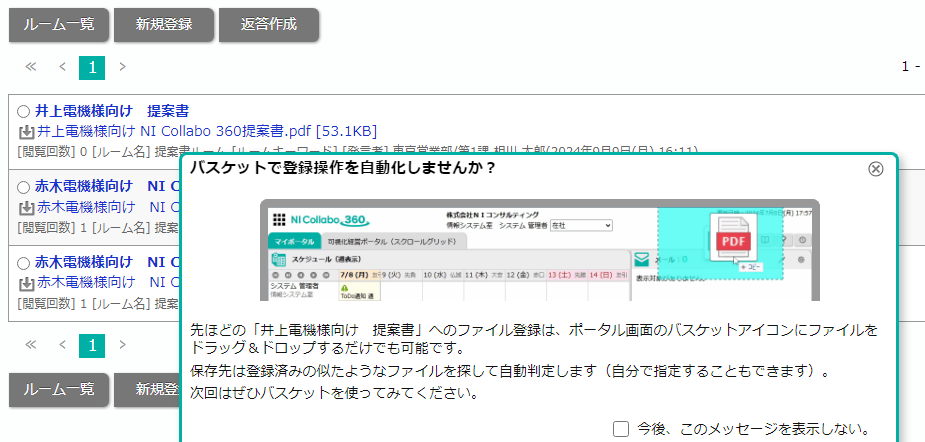Open 井上電機様向け 提案書 title link
The image size is (925, 442).
[112, 111]
